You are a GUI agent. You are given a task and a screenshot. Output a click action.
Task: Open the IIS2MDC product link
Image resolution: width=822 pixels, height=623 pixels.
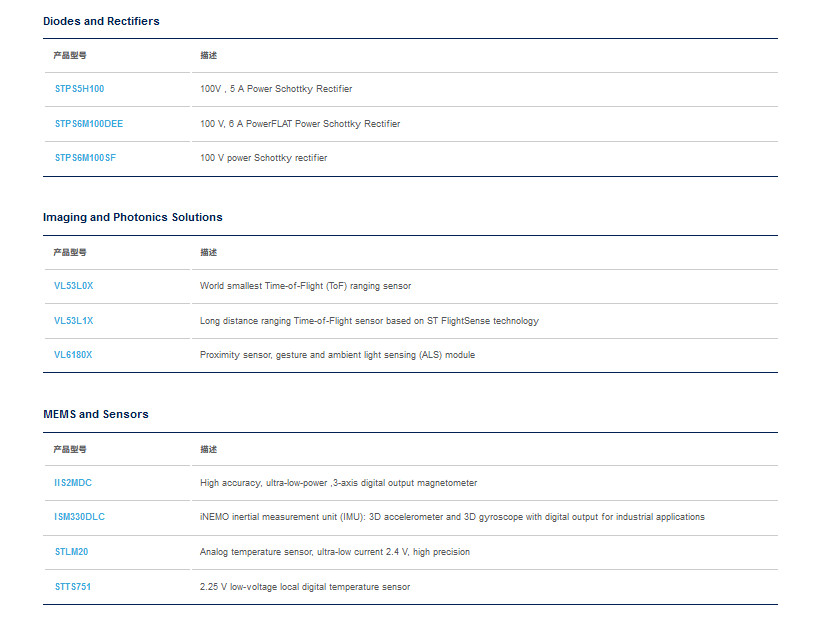[73, 482]
